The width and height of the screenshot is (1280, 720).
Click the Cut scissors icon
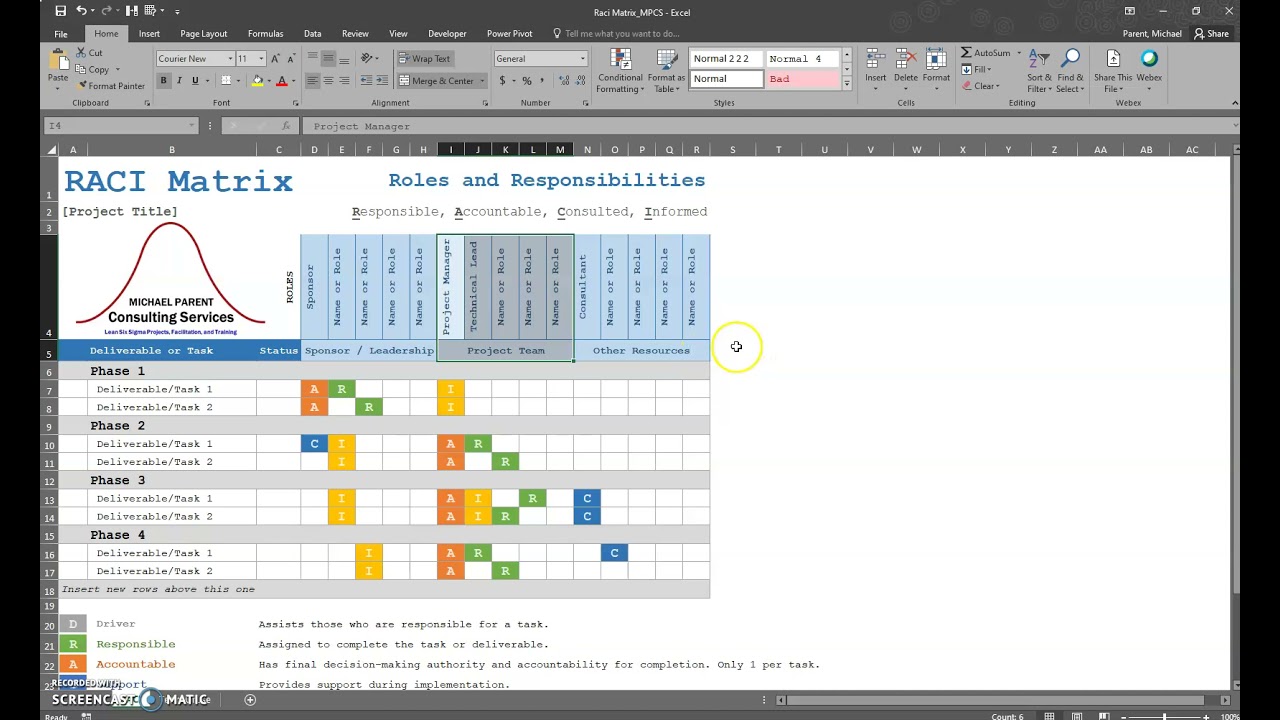coord(81,53)
